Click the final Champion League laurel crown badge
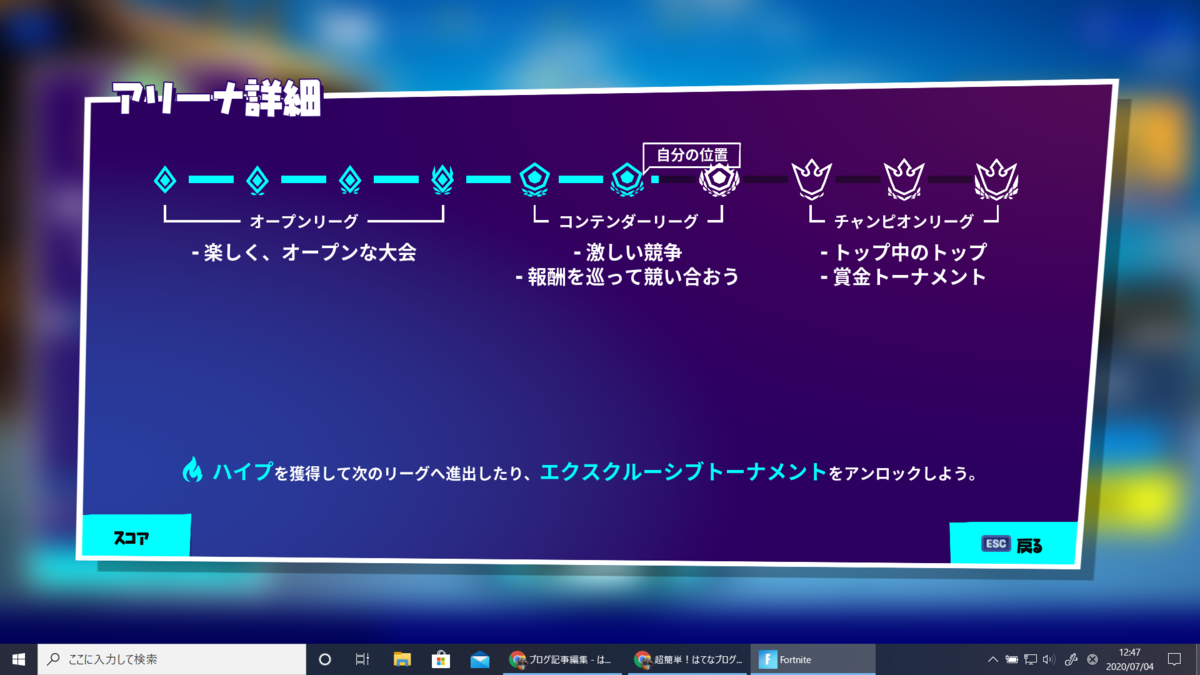Viewport: 1200px width, 675px height. (x=996, y=180)
